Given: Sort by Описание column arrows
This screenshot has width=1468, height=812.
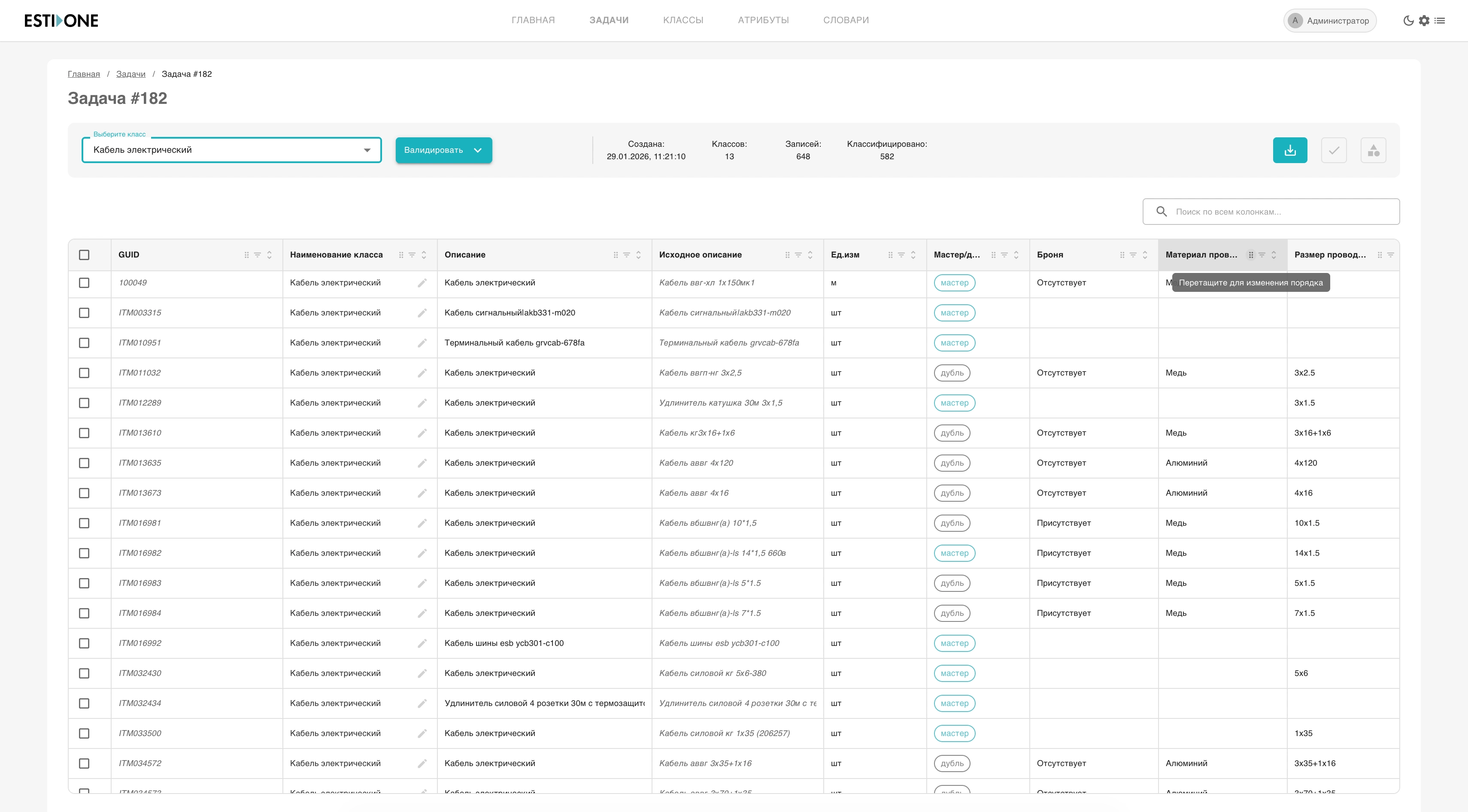Looking at the screenshot, I should click(x=638, y=255).
